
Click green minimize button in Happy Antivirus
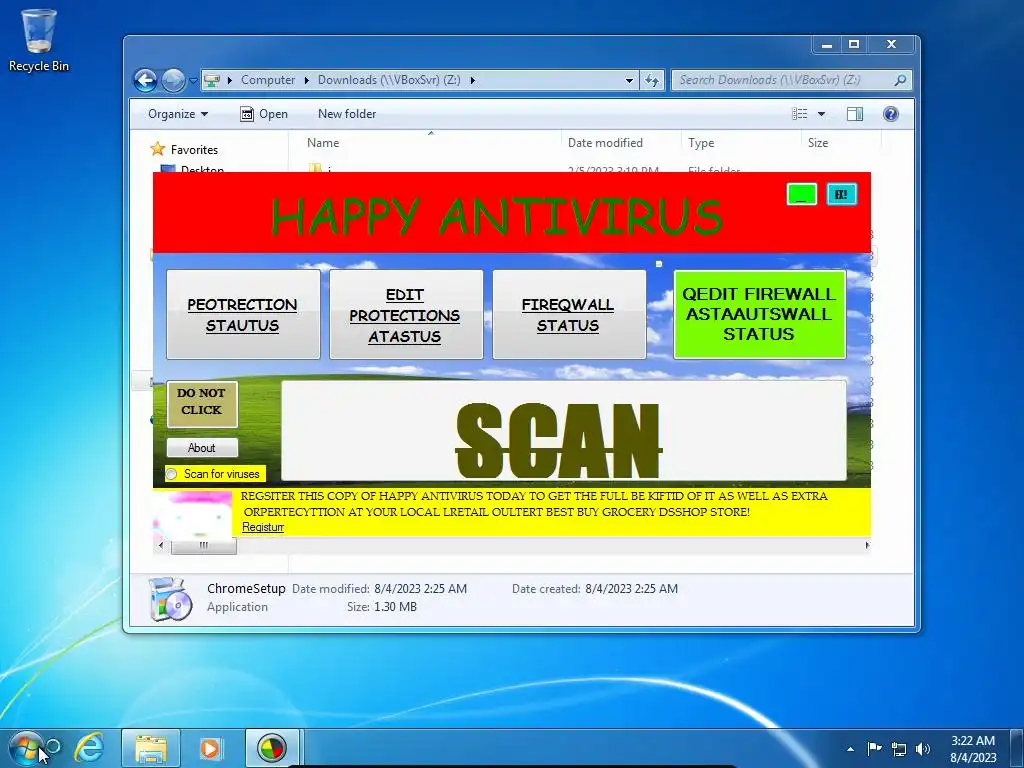pos(801,195)
